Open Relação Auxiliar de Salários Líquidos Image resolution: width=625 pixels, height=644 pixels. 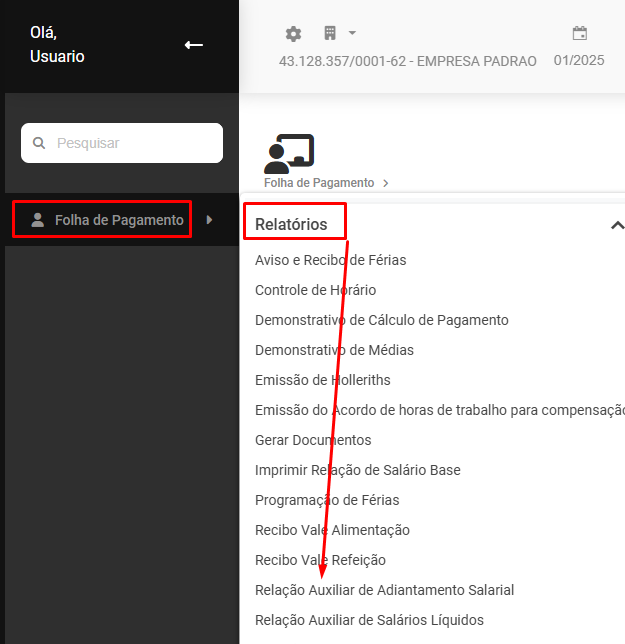(x=369, y=620)
